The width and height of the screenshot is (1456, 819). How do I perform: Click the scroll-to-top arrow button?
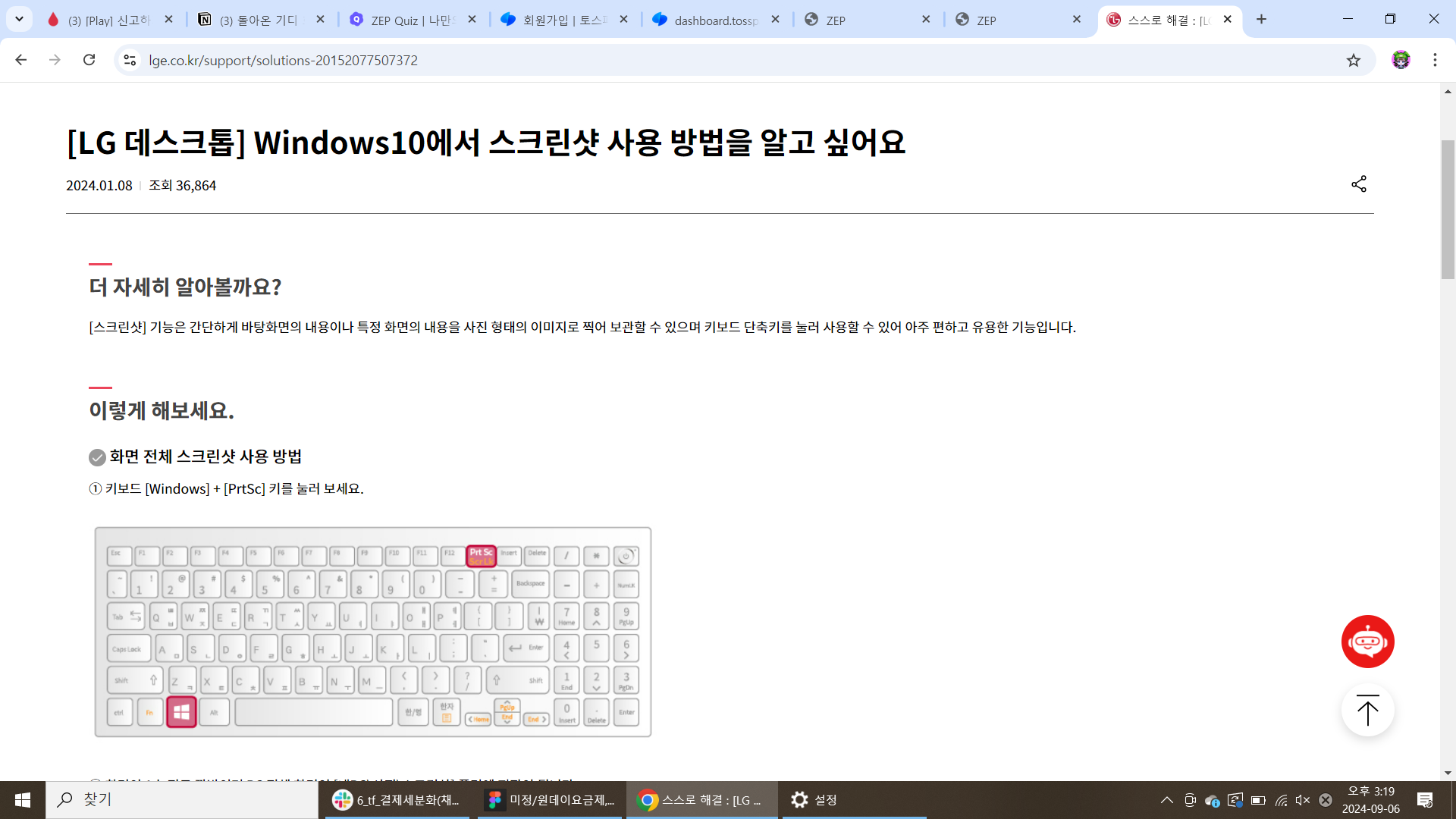click(1367, 711)
